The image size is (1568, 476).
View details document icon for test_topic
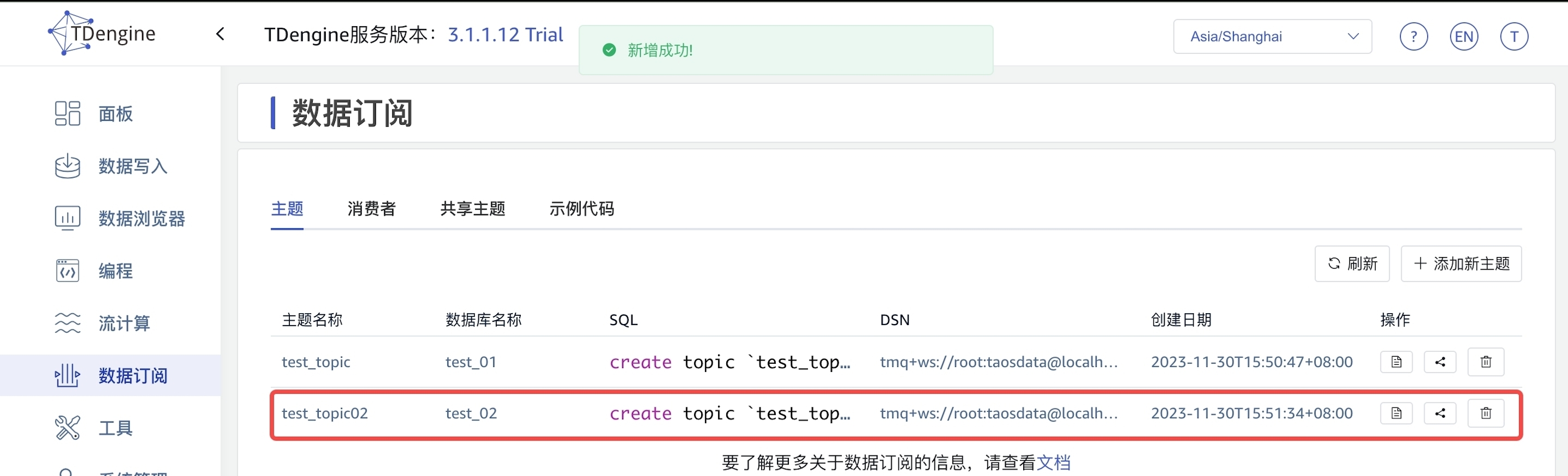(1396, 362)
